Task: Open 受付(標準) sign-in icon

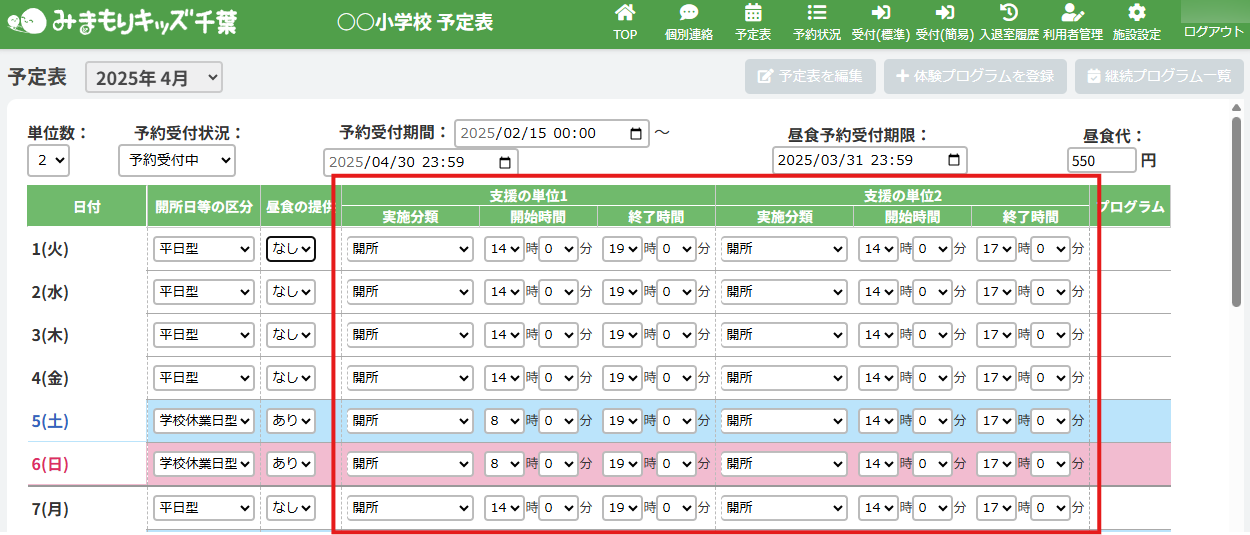Action: (880, 14)
